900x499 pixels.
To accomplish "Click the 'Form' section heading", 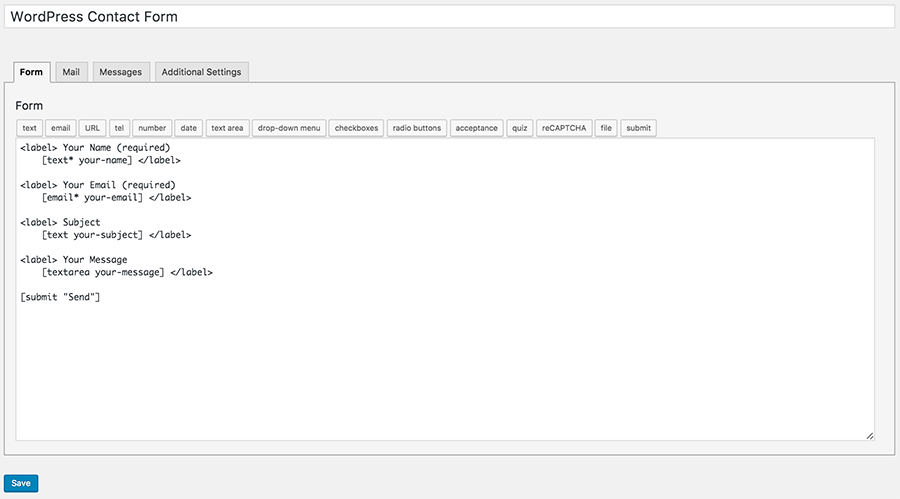I will (x=29, y=106).
